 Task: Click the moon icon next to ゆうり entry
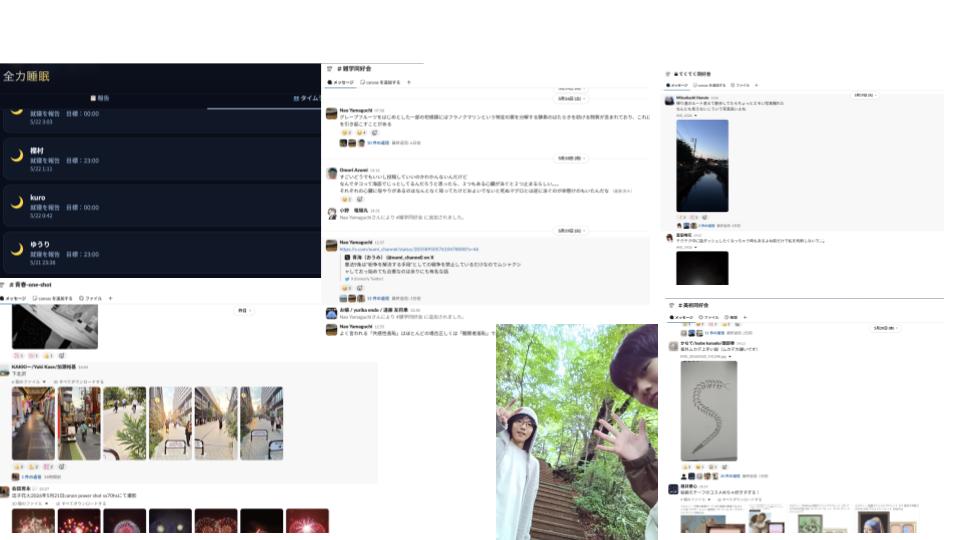tap(17, 249)
